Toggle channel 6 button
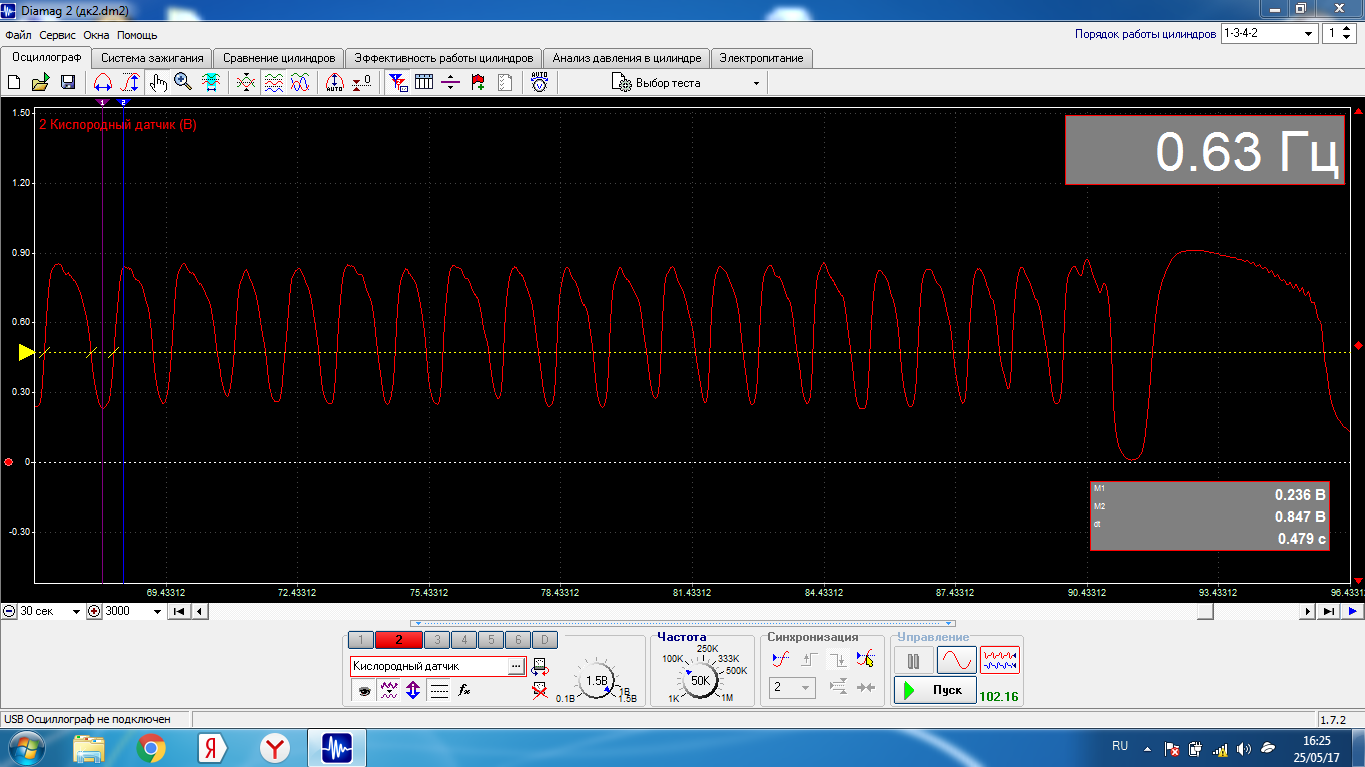Viewport: 1365px width, 767px height. 517,640
